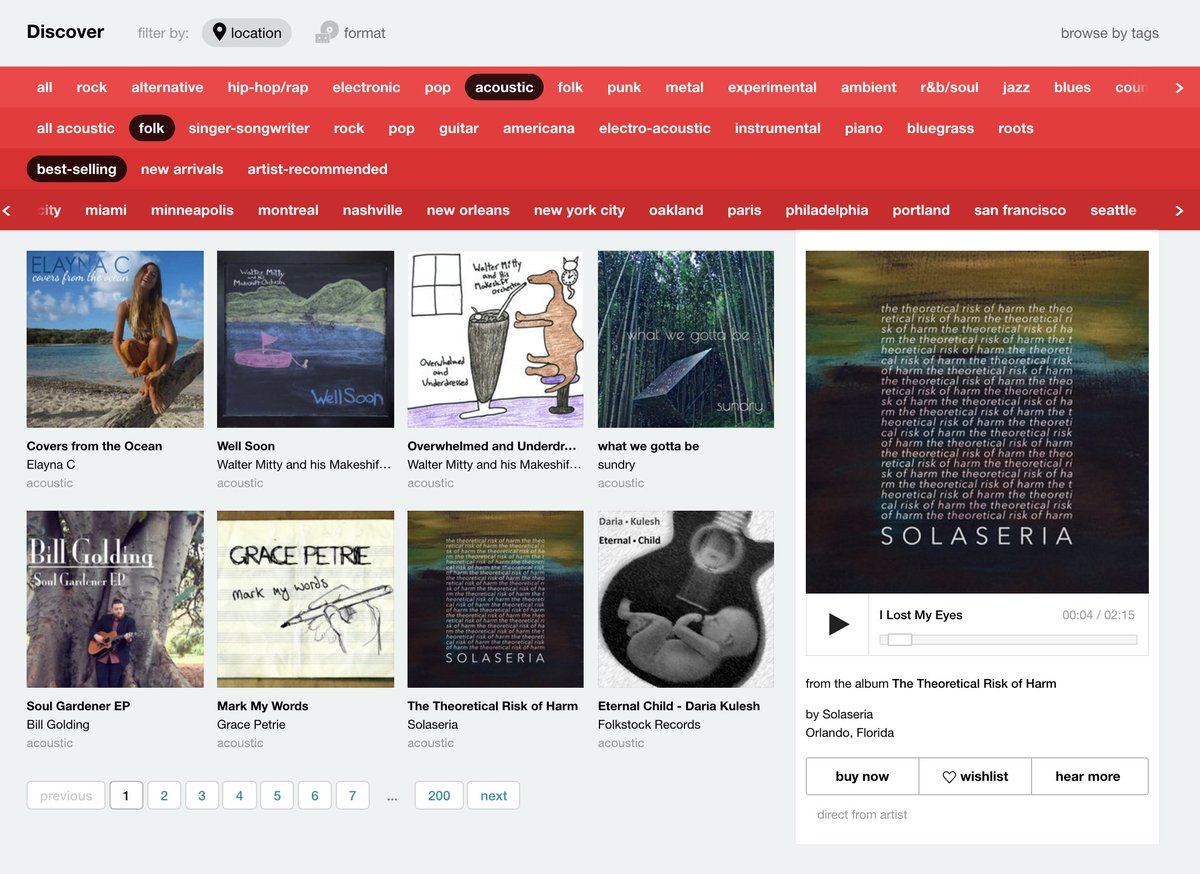1200x874 pixels.
Task: Click the heart wishlist button
Action: [x=975, y=776]
